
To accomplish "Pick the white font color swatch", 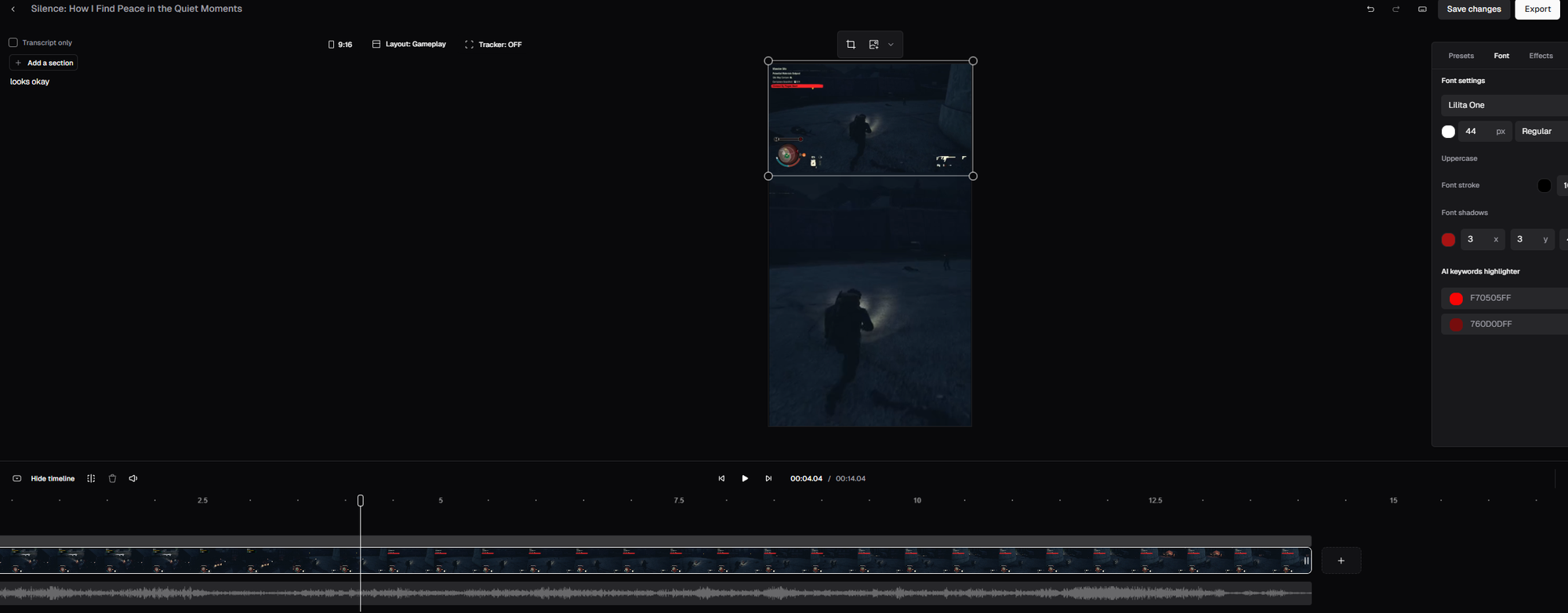I will (1448, 132).
